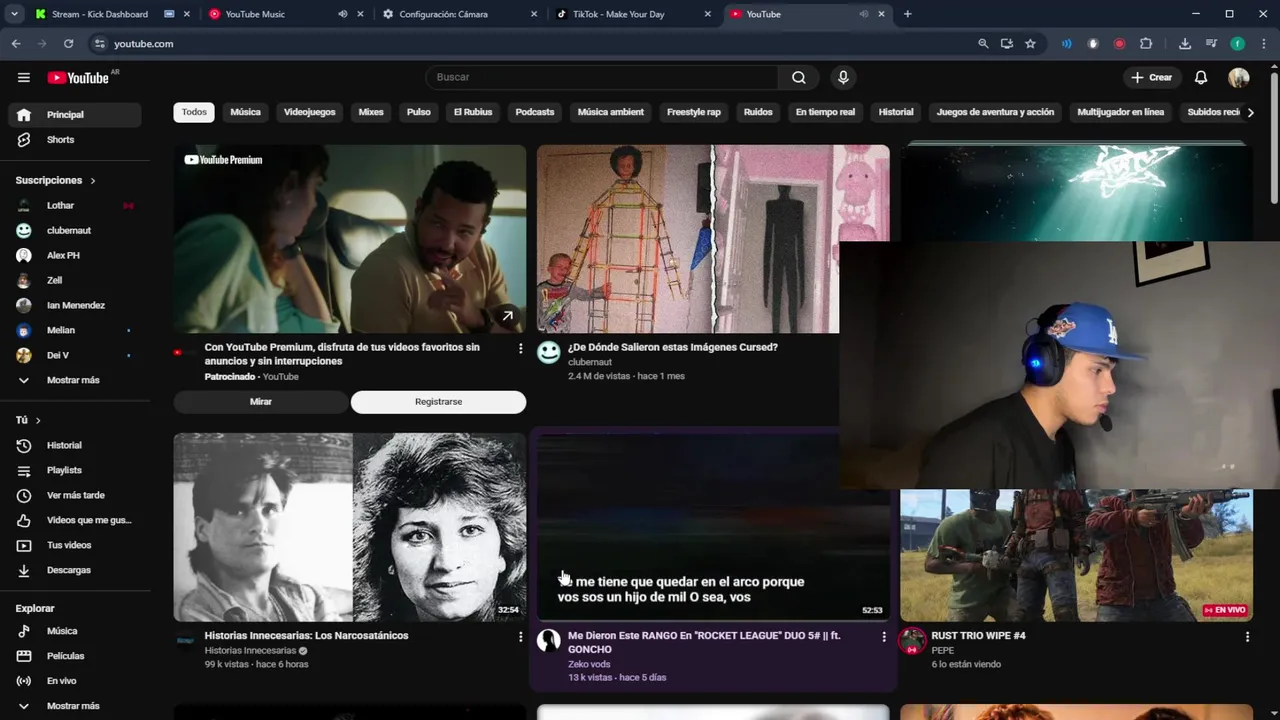Open Chrome downloads icon
Screen dimensions: 1280x720
point(1185,44)
